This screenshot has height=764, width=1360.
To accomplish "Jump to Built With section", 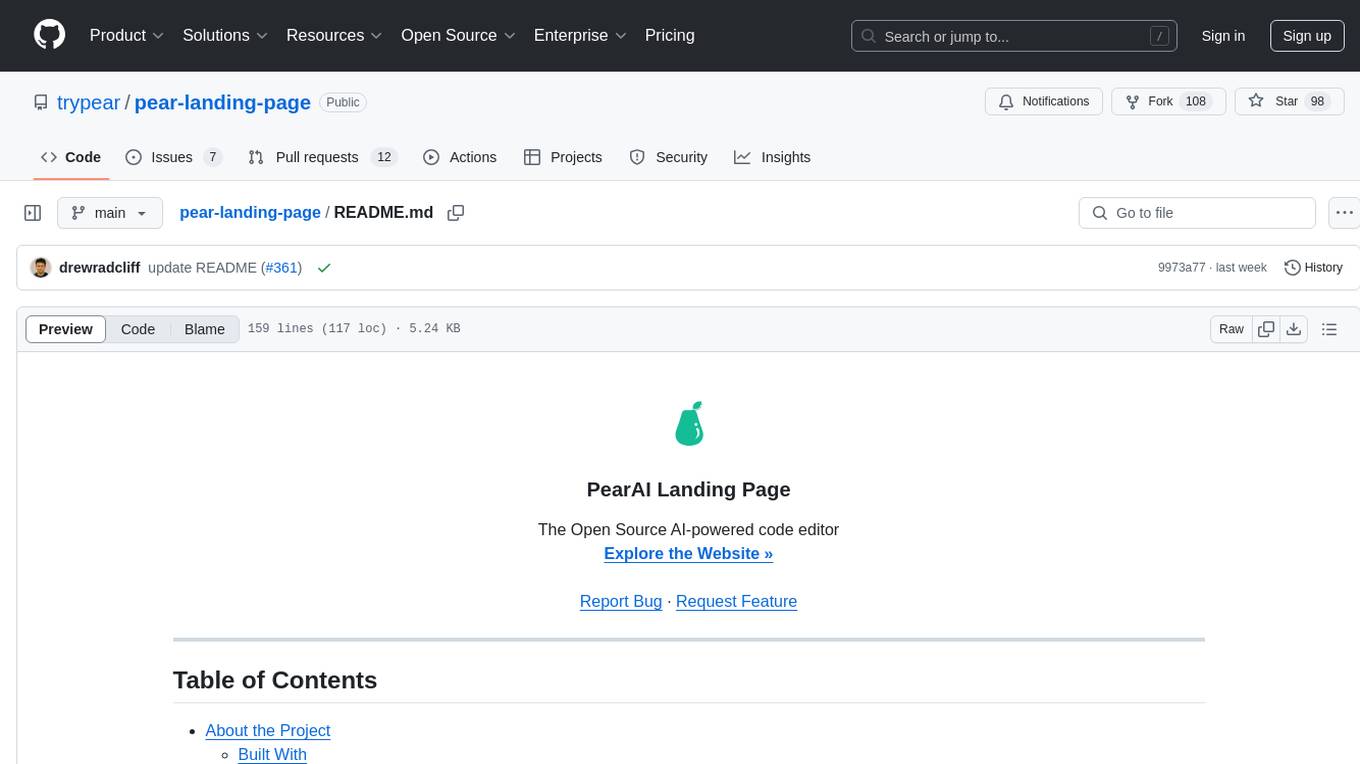I will 272,754.
